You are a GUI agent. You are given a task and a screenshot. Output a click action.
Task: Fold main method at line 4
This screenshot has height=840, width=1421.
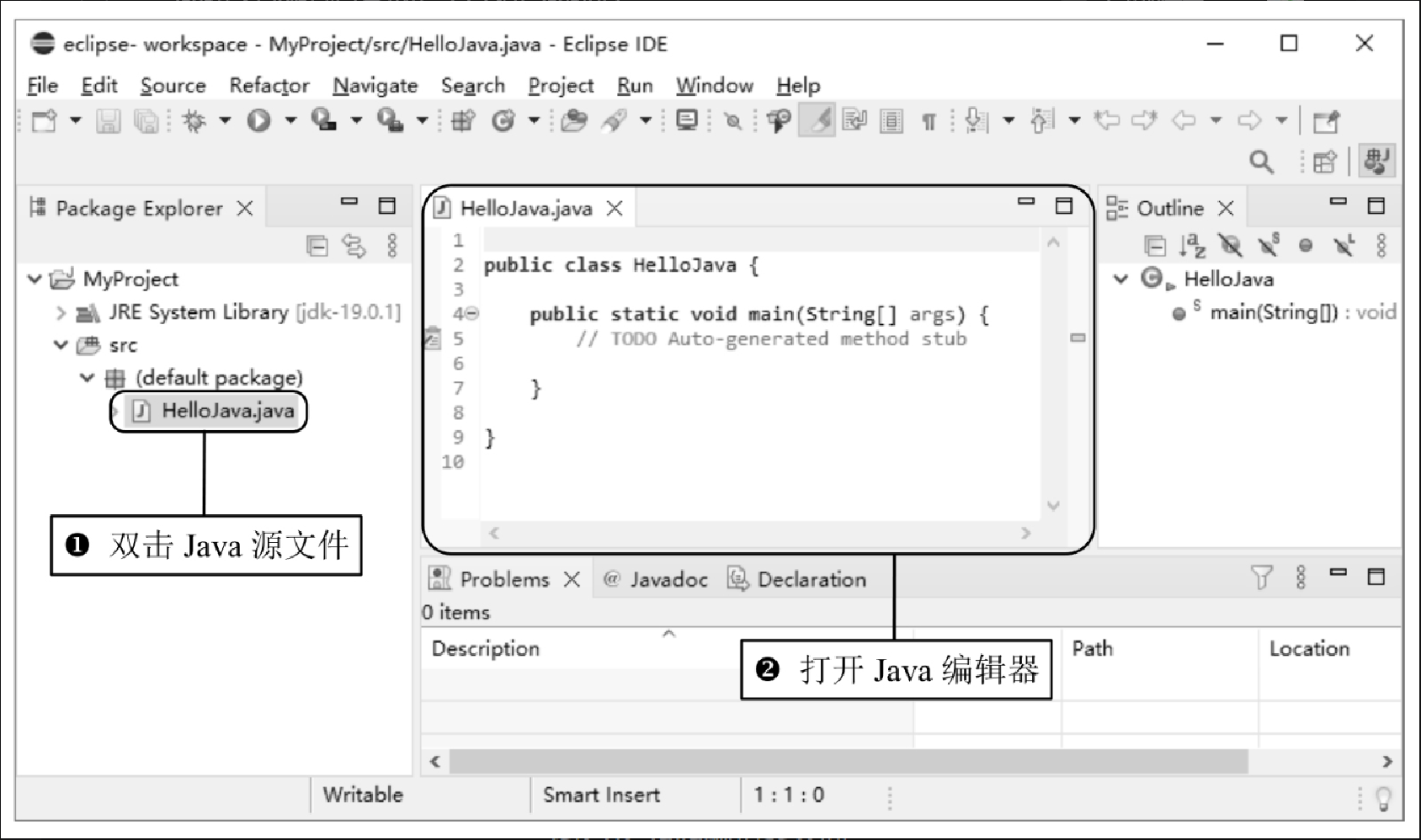point(472,314)
